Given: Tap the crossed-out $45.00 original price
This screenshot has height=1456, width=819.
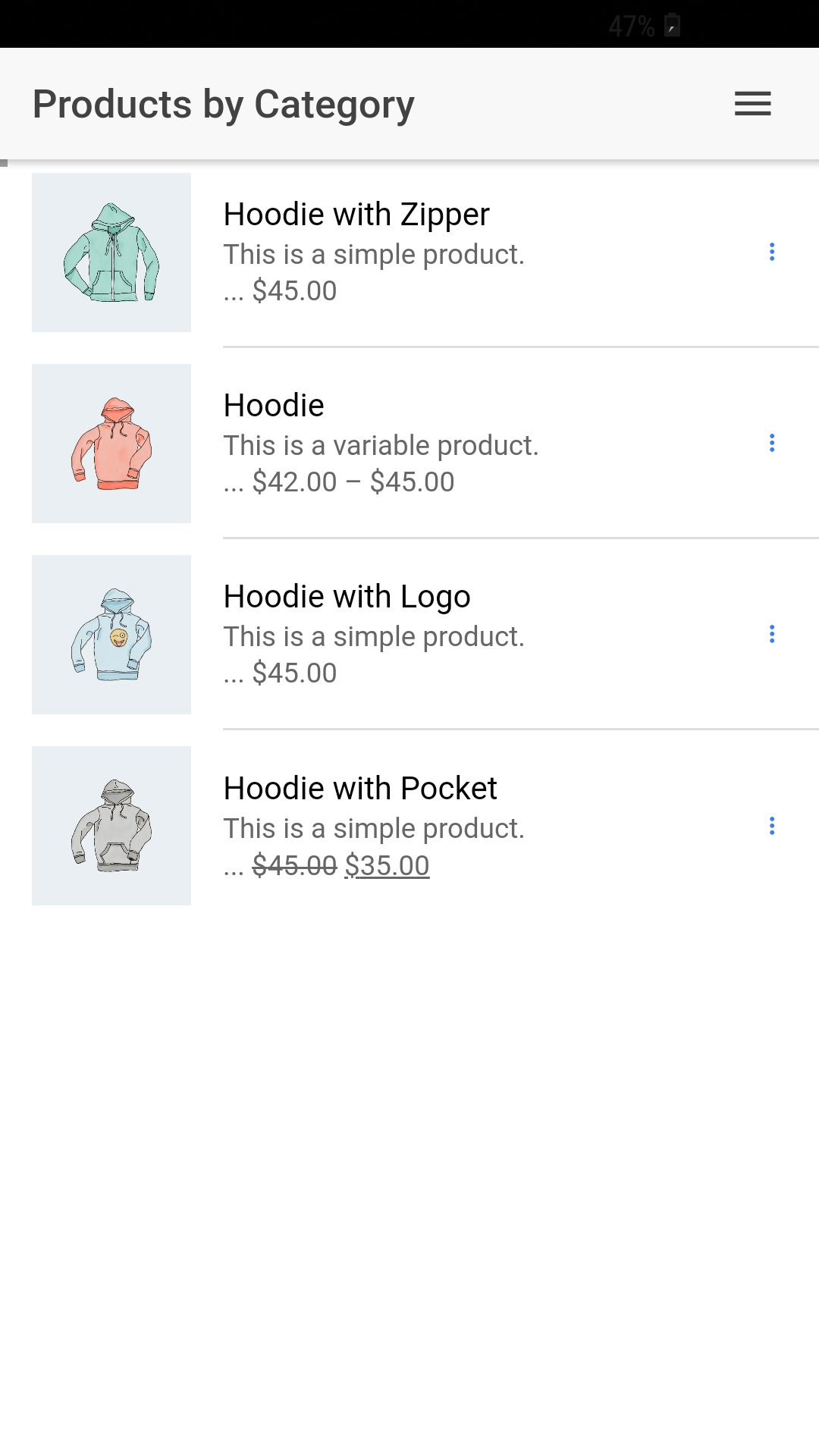Looking at the screenshot, I should [294, 865].
